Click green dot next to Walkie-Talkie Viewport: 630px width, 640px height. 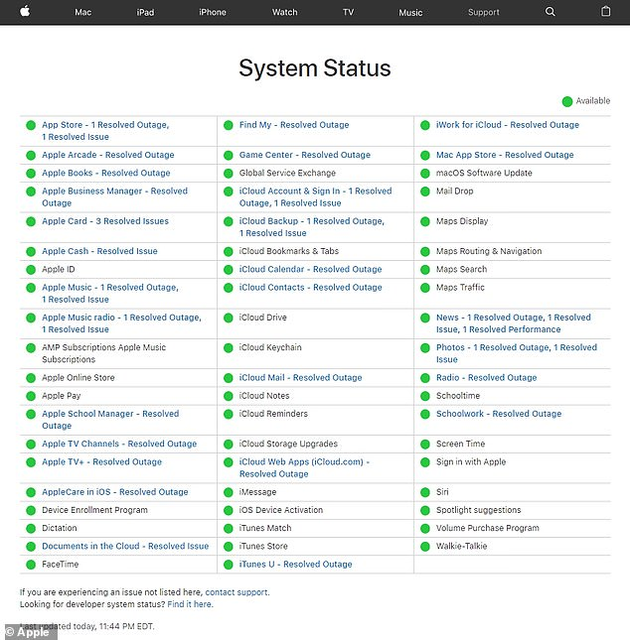[x=425, y=547]
